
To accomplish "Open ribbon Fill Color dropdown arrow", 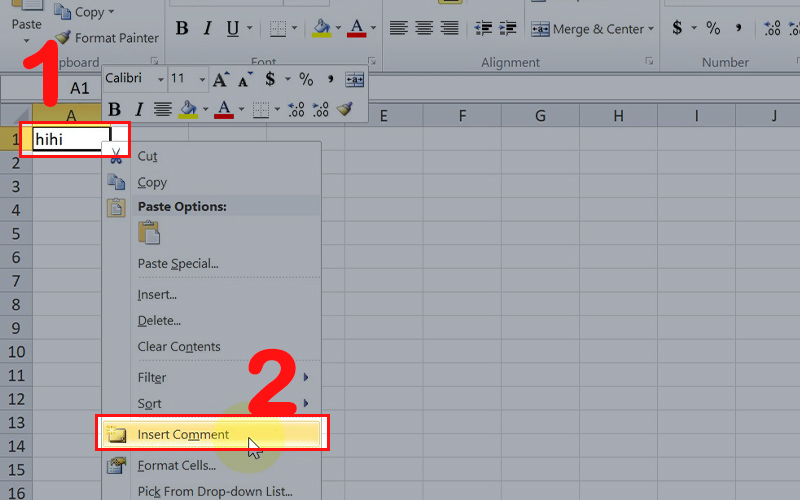I will coord(338,28).
